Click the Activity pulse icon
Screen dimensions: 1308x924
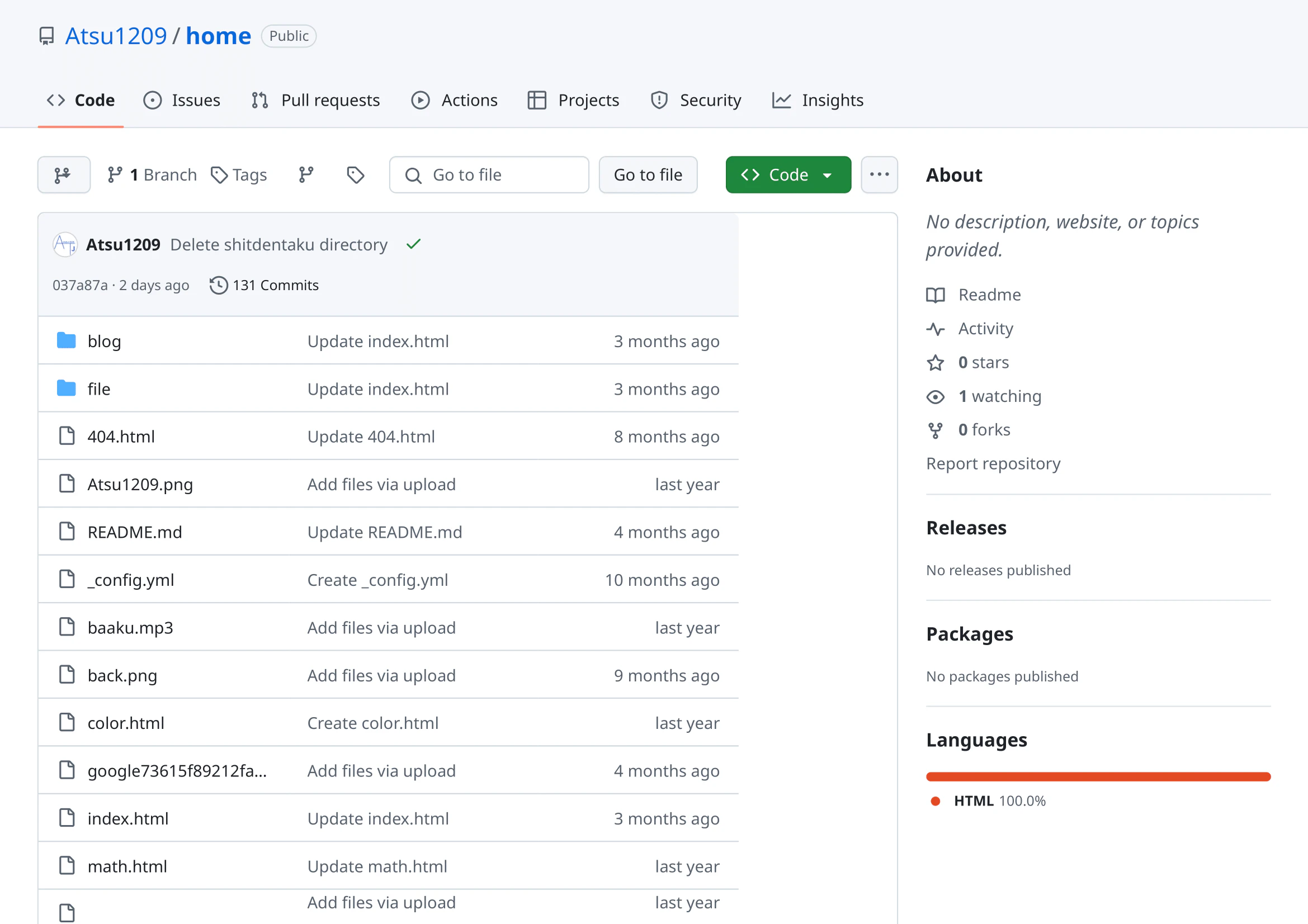(x=935, y=329)
